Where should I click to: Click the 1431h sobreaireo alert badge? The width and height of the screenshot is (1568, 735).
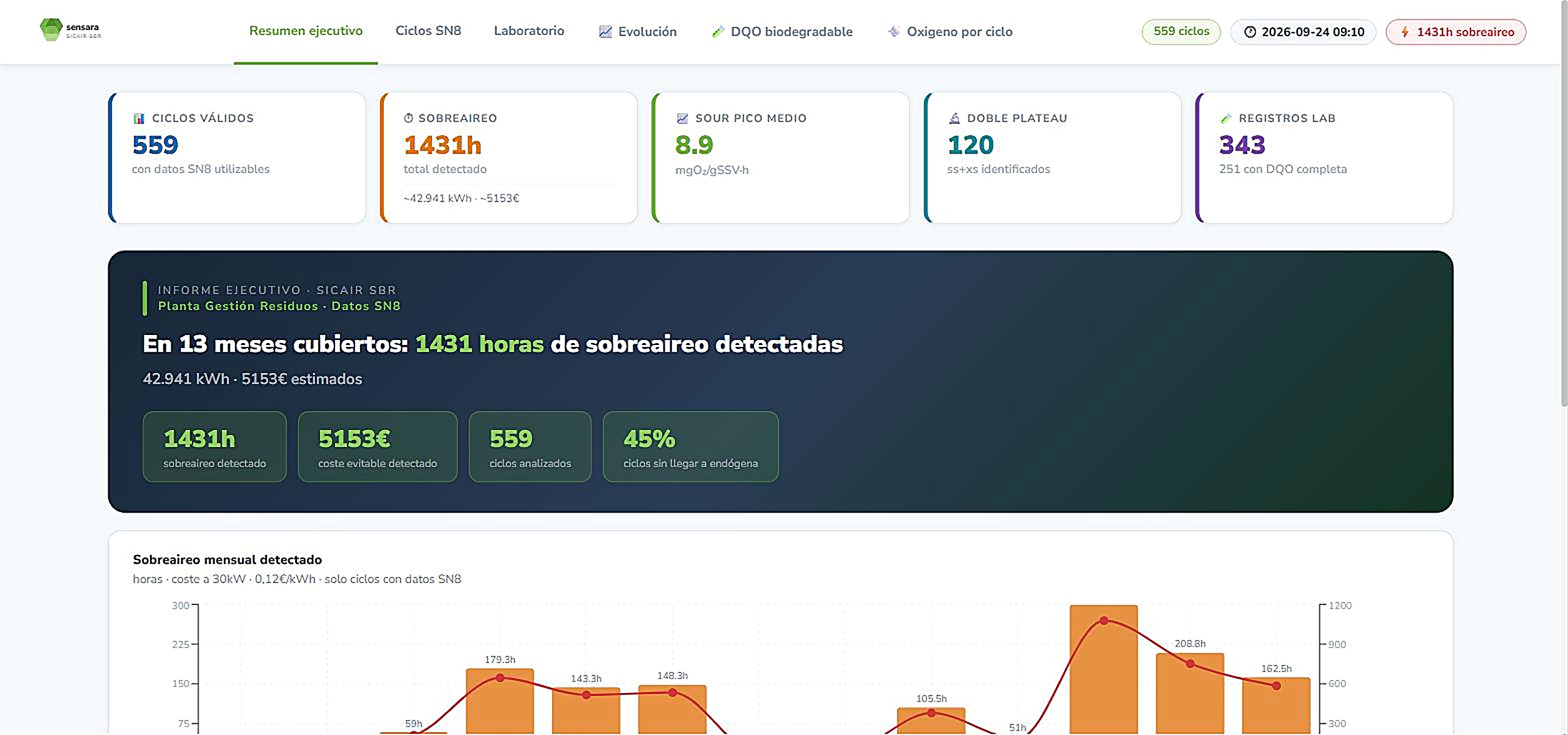(1456, 32)
